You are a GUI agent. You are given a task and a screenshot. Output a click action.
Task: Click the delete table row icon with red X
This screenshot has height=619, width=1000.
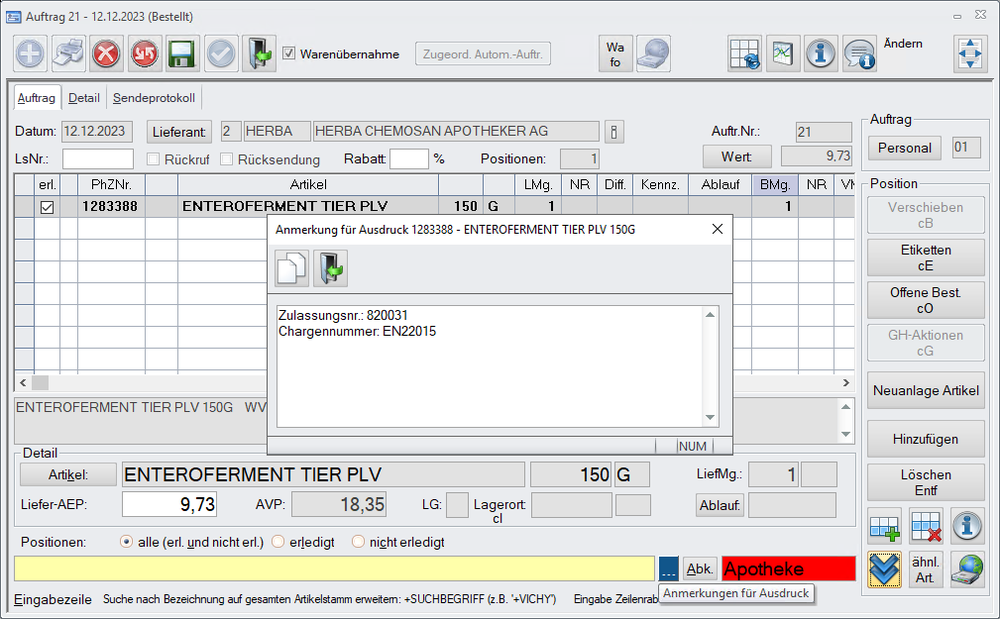click(927, 525)
